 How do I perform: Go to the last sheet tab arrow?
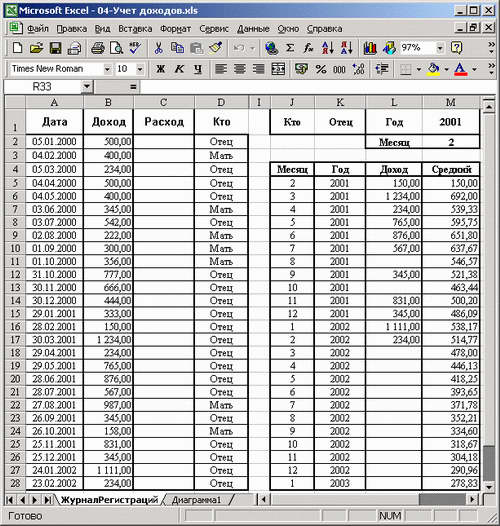click(x=47, y=500)
